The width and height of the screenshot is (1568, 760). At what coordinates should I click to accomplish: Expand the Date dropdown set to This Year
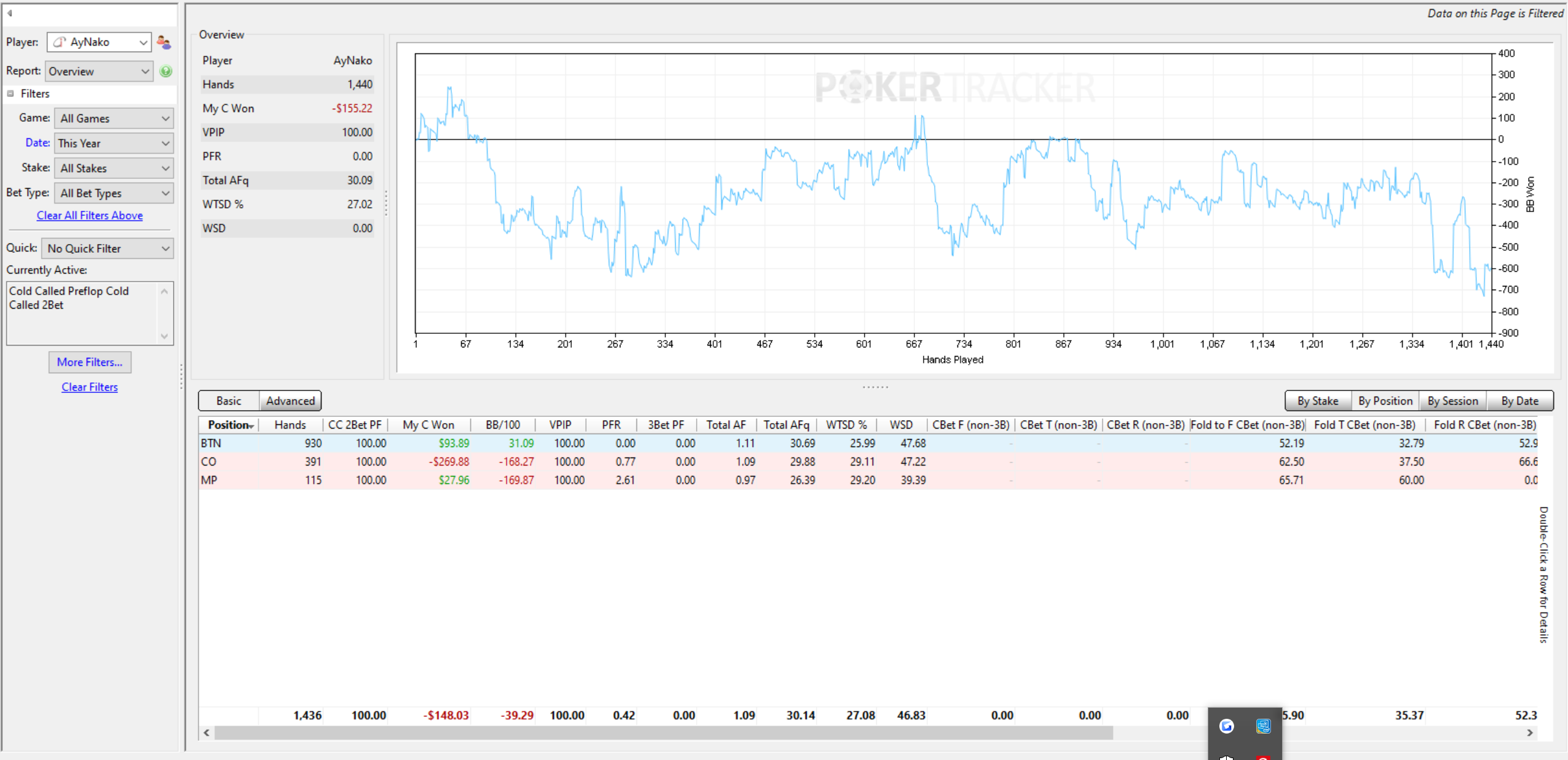coord(114,143)
